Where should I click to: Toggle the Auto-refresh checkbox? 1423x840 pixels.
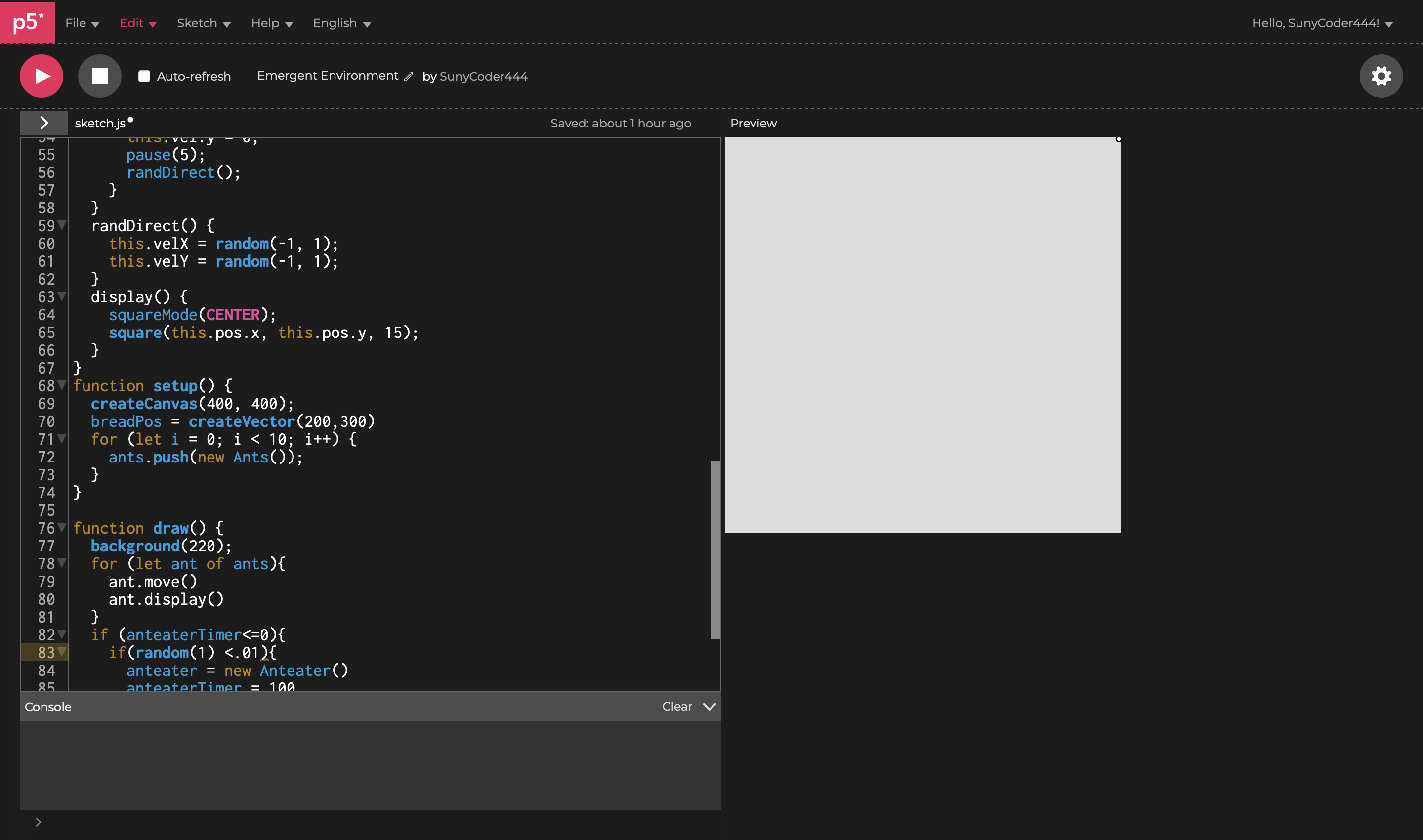[x=144, y=77]
